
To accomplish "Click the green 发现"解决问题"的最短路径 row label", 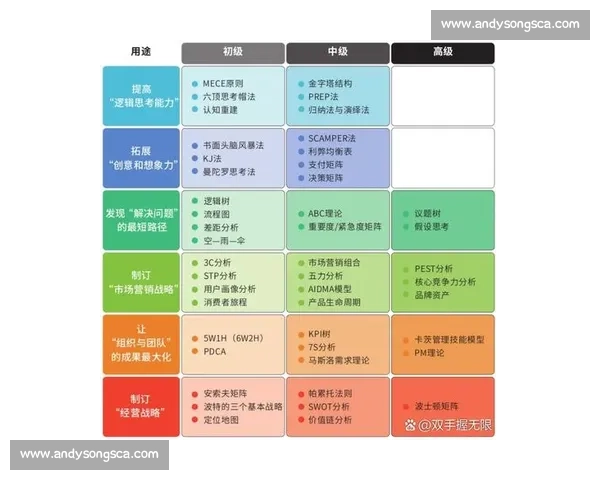I will pyautogui.click(x=141, y=220).
